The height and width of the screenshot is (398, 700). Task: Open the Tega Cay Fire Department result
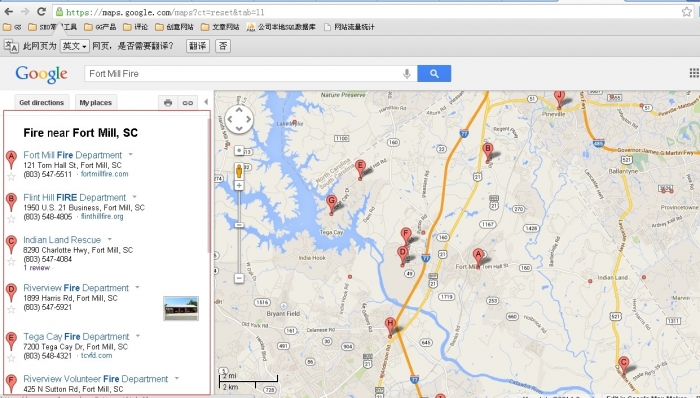click(x=76, y=336)
